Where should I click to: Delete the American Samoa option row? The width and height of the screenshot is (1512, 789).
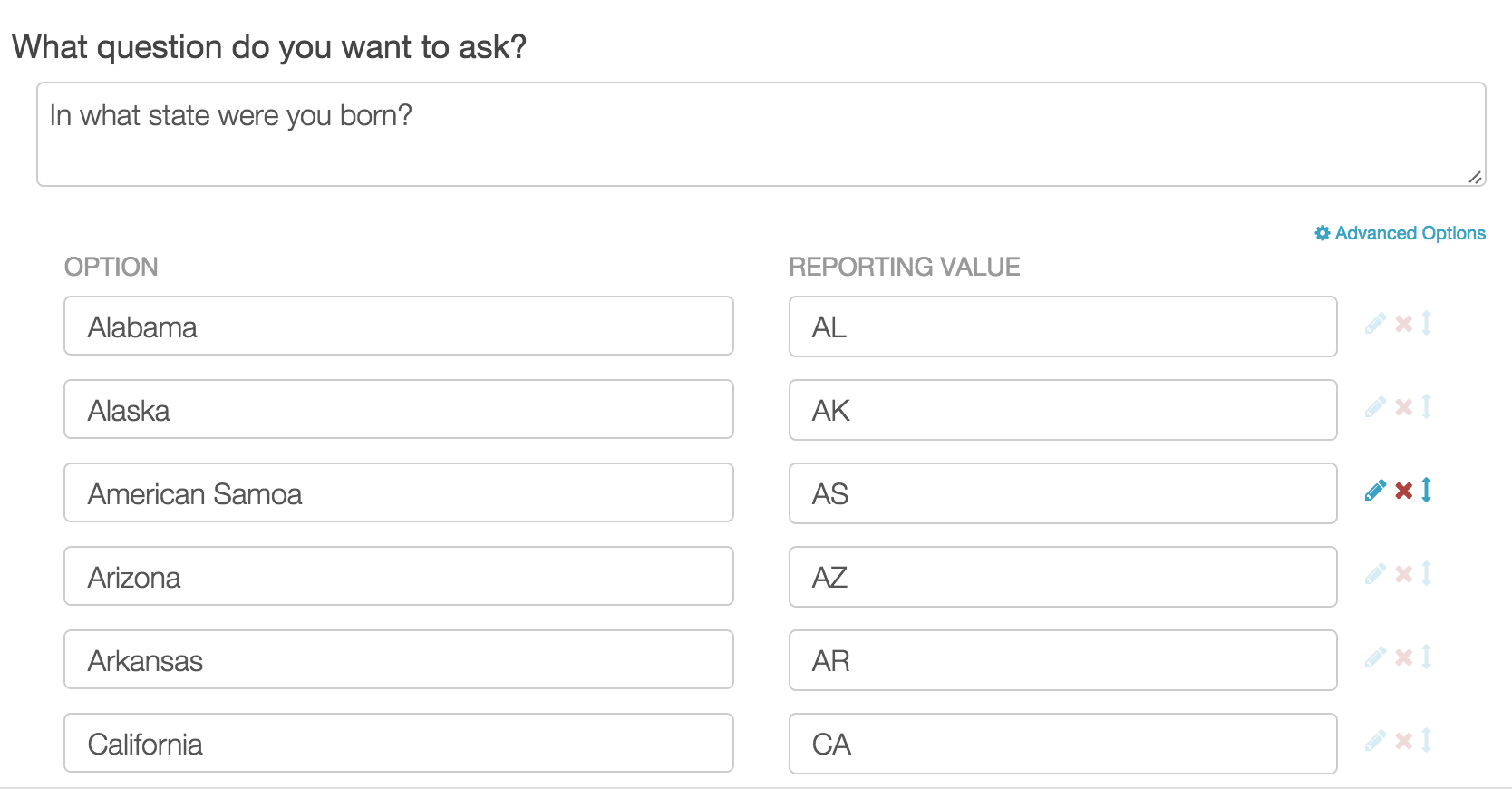tap(1404, 491)
